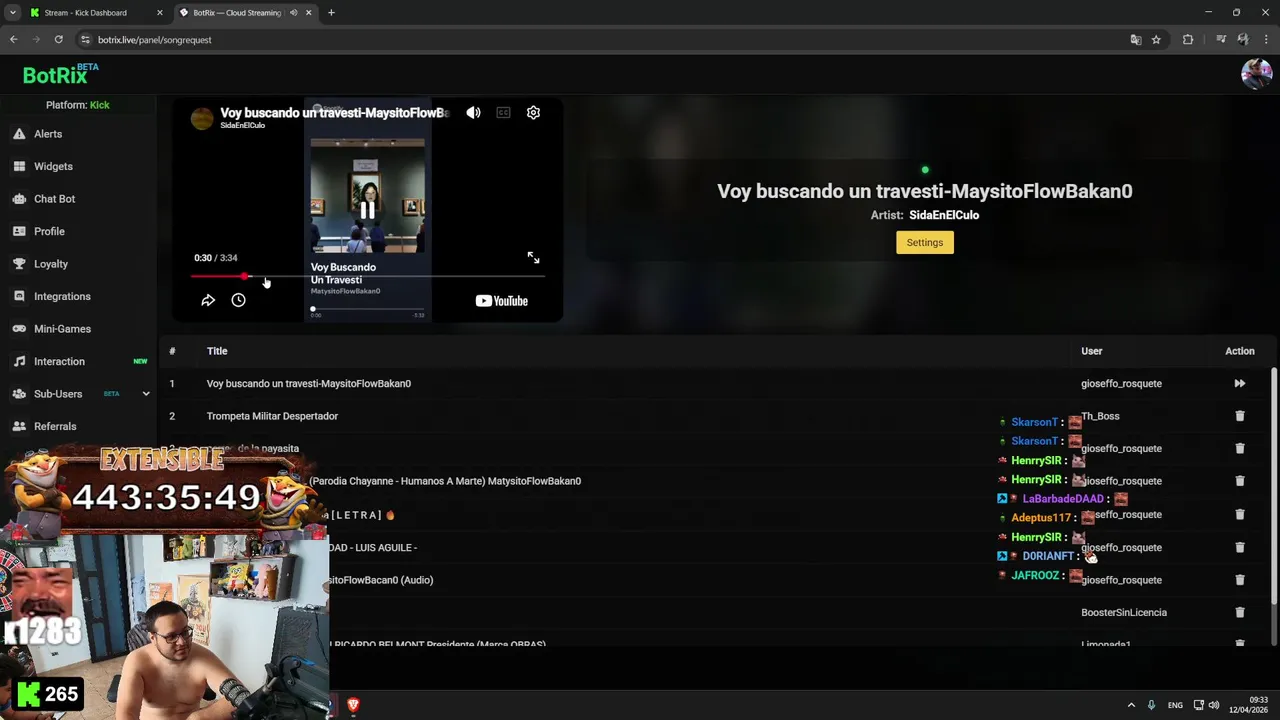Open the Chat Bot sidebar section
The height and width of the screenshot is (720, 1280).
(x=54, y=199)
